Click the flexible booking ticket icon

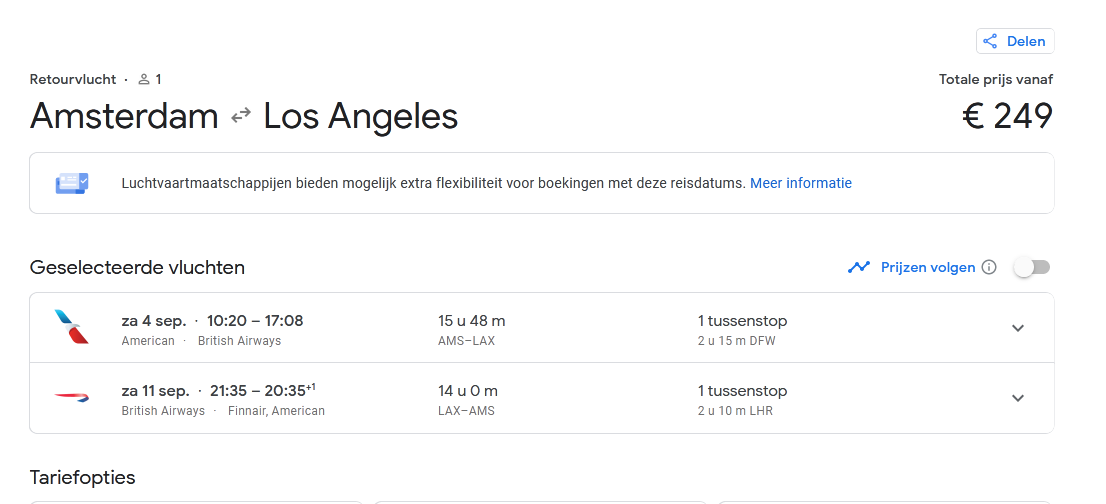71,183
